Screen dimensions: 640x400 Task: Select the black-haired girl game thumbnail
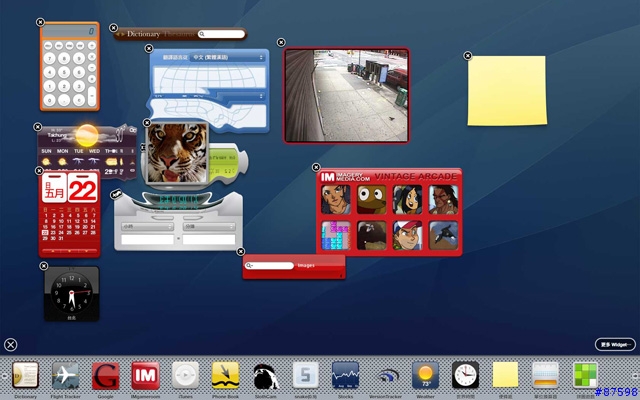point(407,200)
